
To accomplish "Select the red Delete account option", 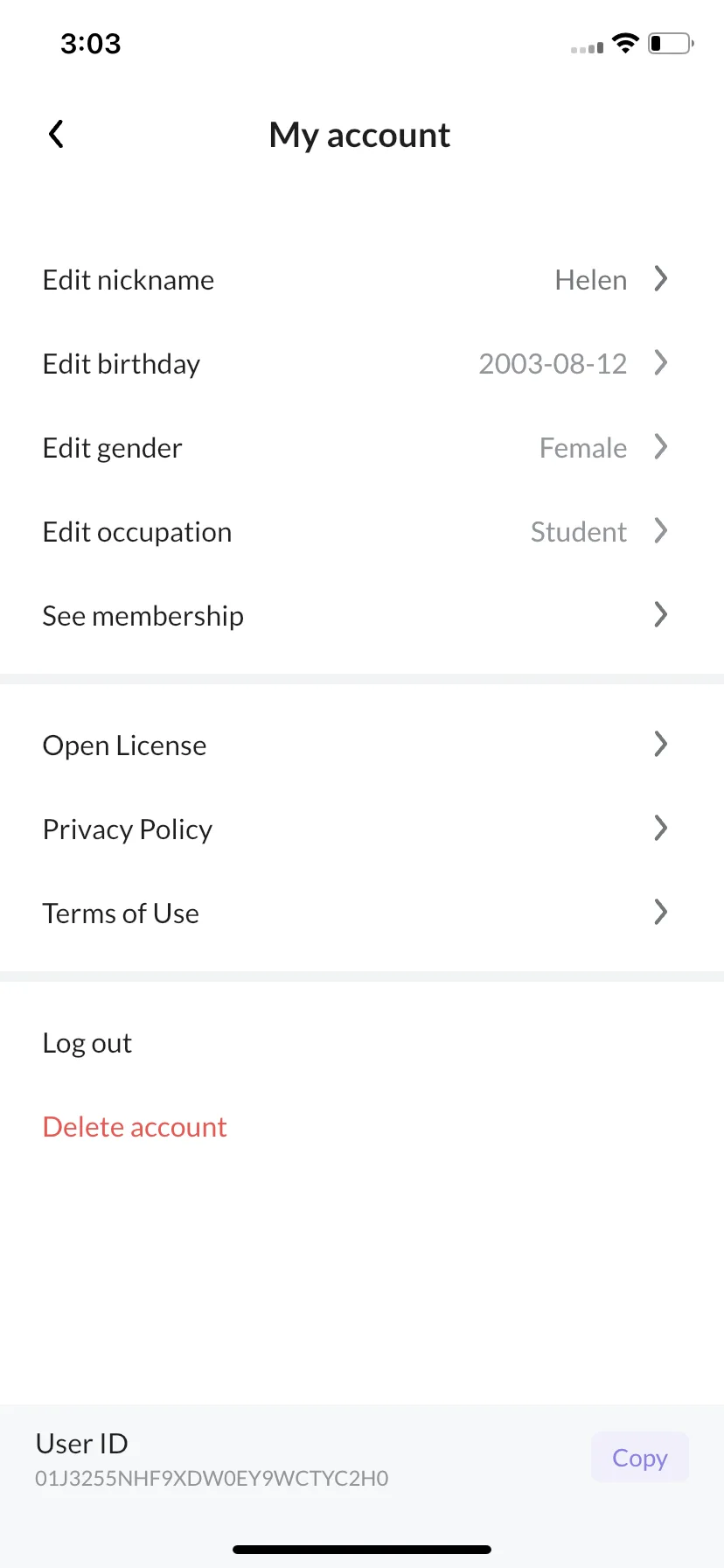I will tap(135, 1127).
